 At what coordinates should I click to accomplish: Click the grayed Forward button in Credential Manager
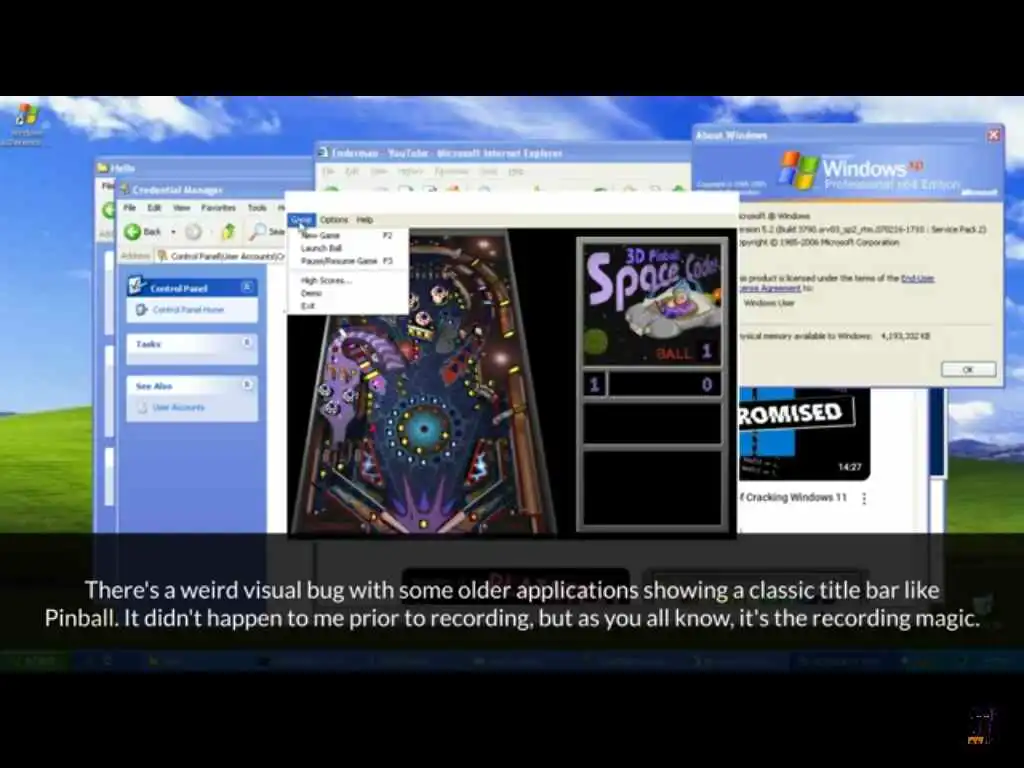tap(193, 231)
